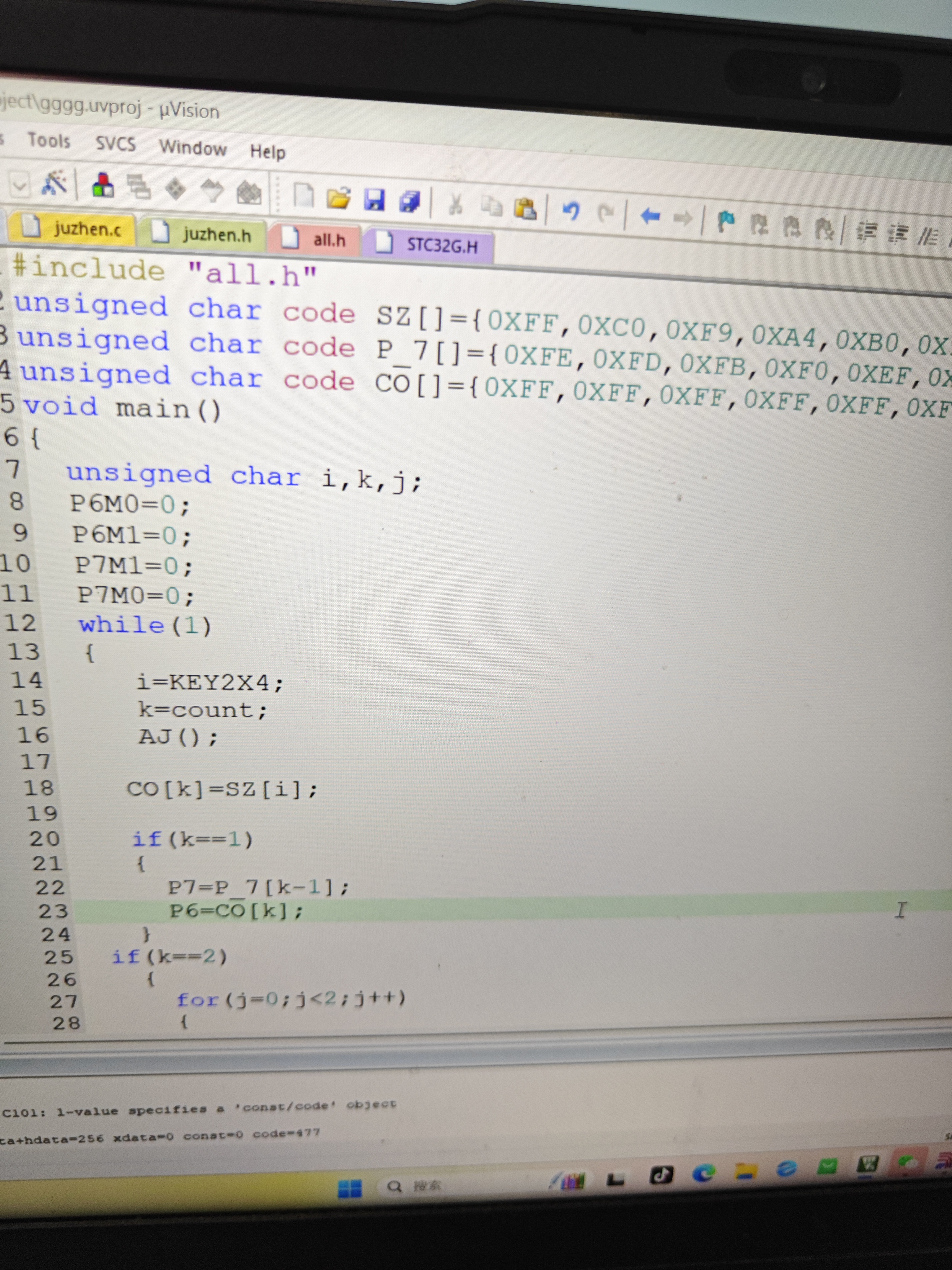Insert a bookmark with flag icon

click(726, 222)
